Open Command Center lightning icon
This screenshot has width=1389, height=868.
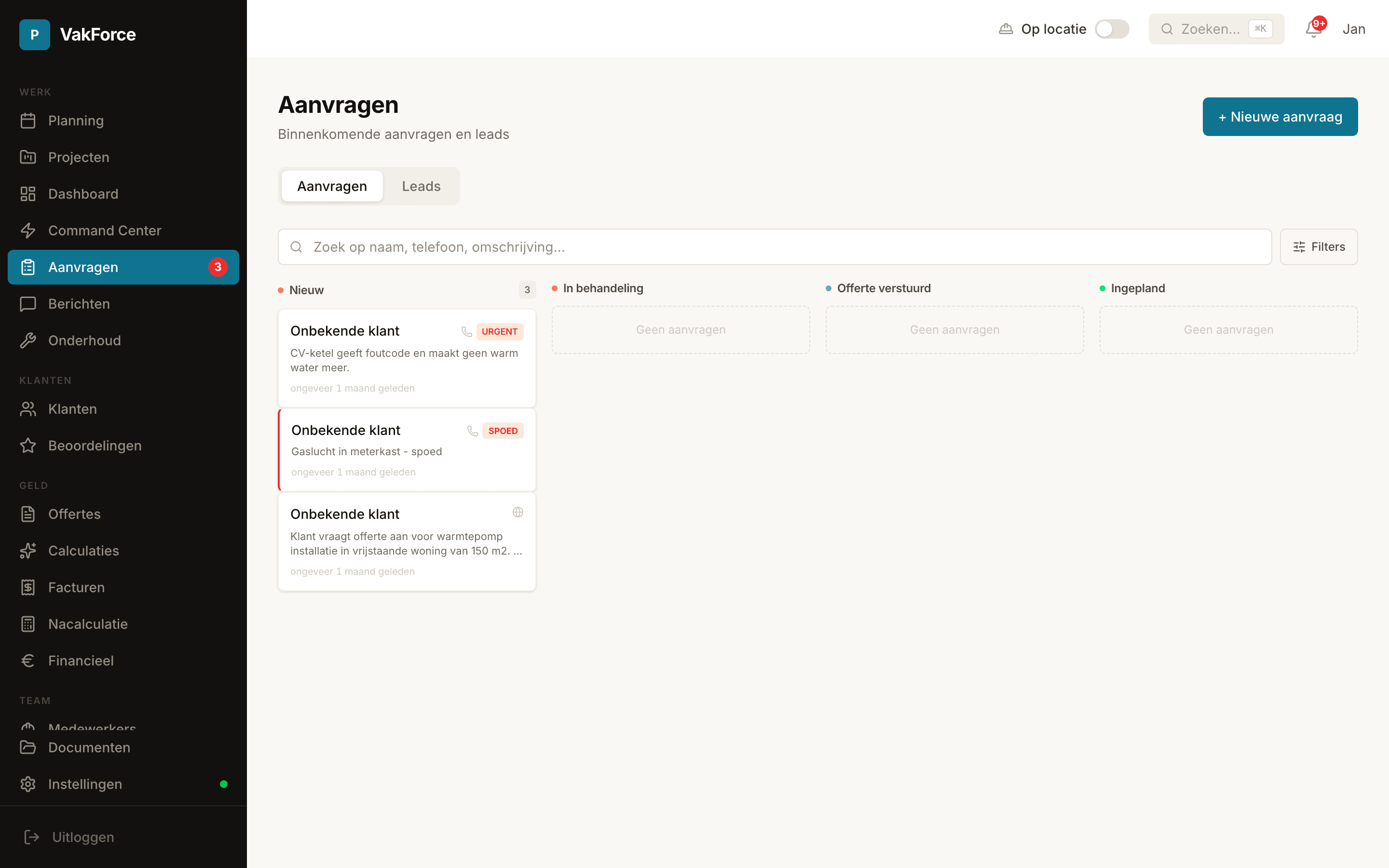pos(28,231)
